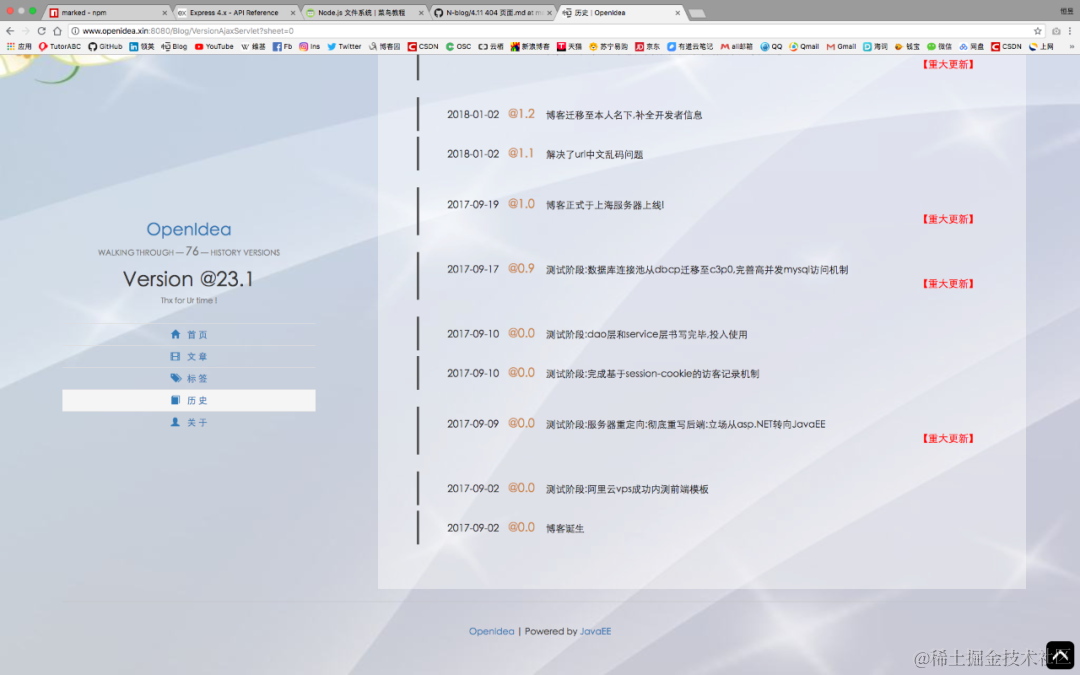Image resolution: width=1080 pixels, height=675 pixels.
Task: Open the LinkedIn 领英 bookmark
Action: pos(141,47)
